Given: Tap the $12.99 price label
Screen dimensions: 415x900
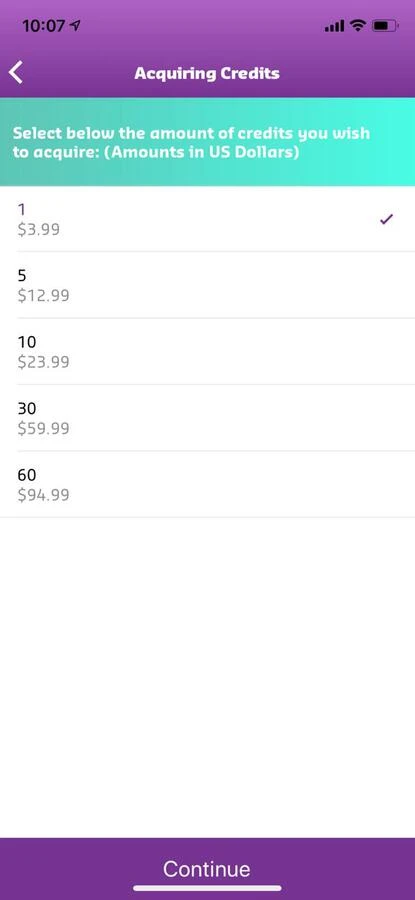Looking at the screenshot, I should (44, 296).
